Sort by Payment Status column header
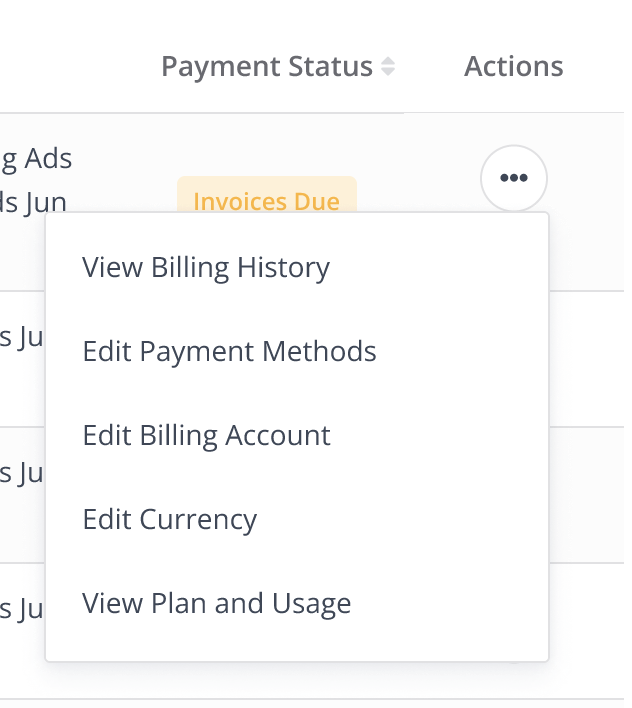Image resolution: width=632 pixels, height=708 pixels. coord(267,67)
